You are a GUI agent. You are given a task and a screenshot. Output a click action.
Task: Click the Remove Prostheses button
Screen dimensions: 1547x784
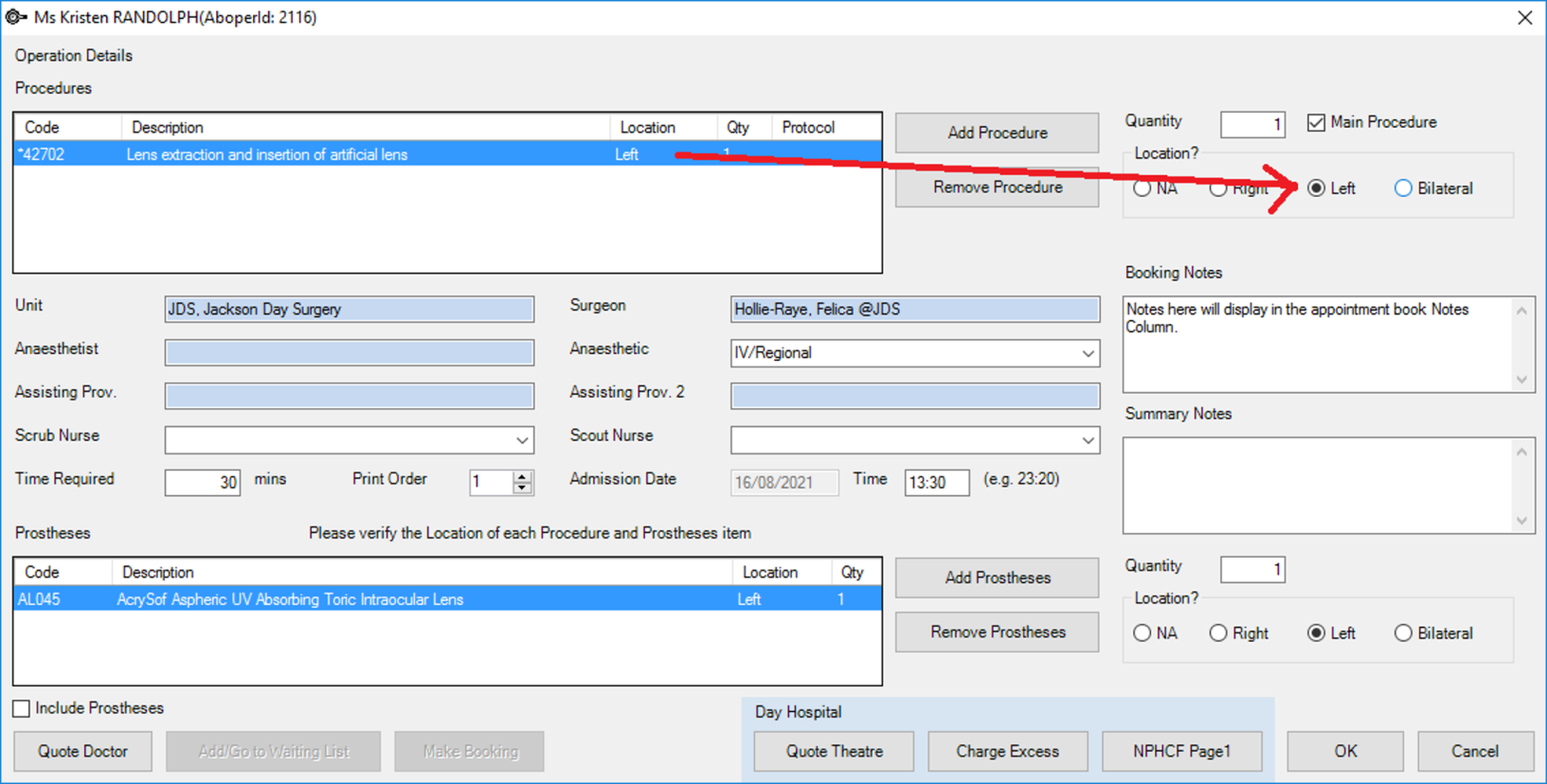pos(998,632)
